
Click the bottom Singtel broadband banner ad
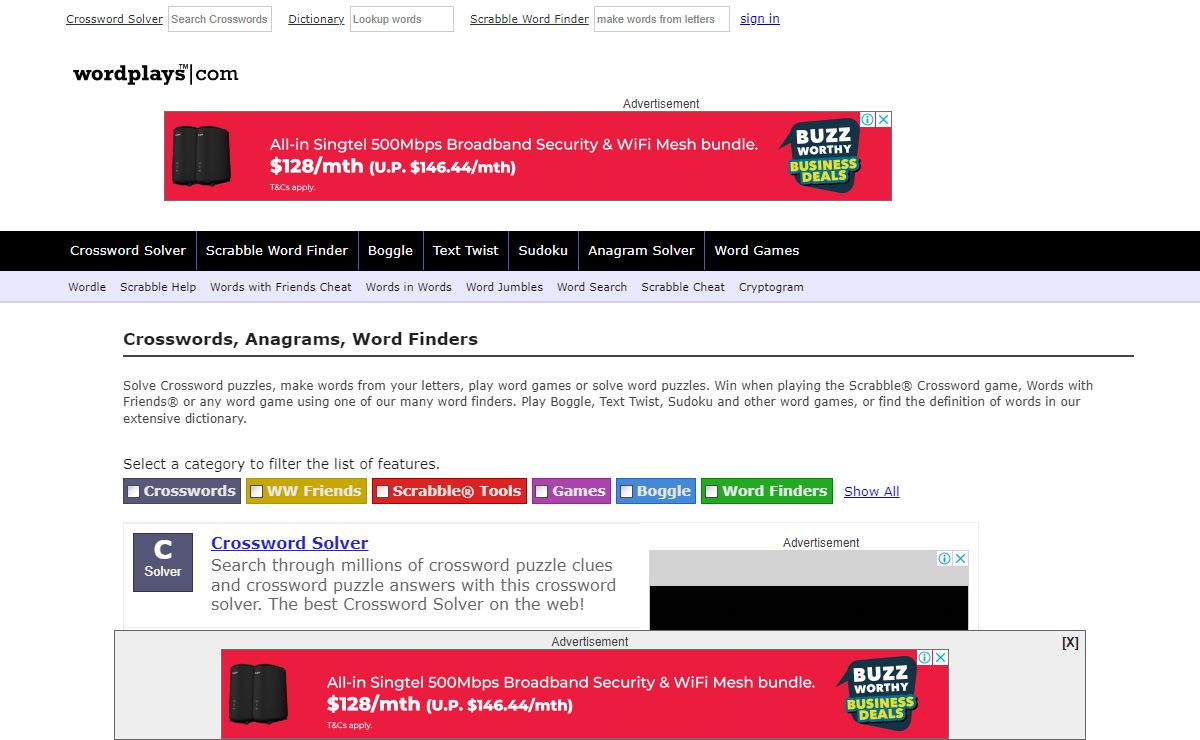pyautogui.click(x=585, y=694)
